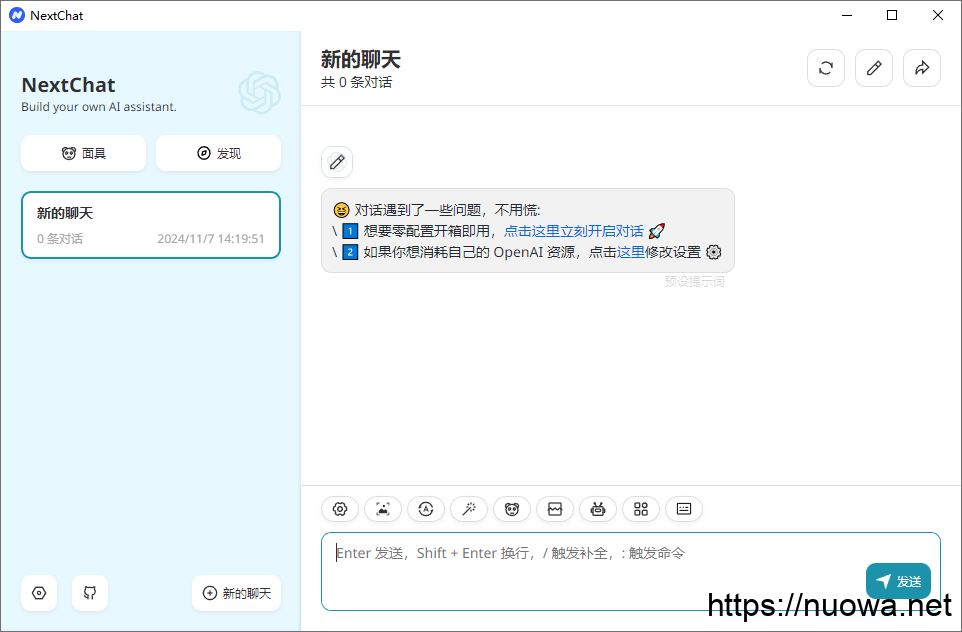Open the robot model selector
Image resolution: width=962 pixels, height=632 pixels.
click(598, 509)
